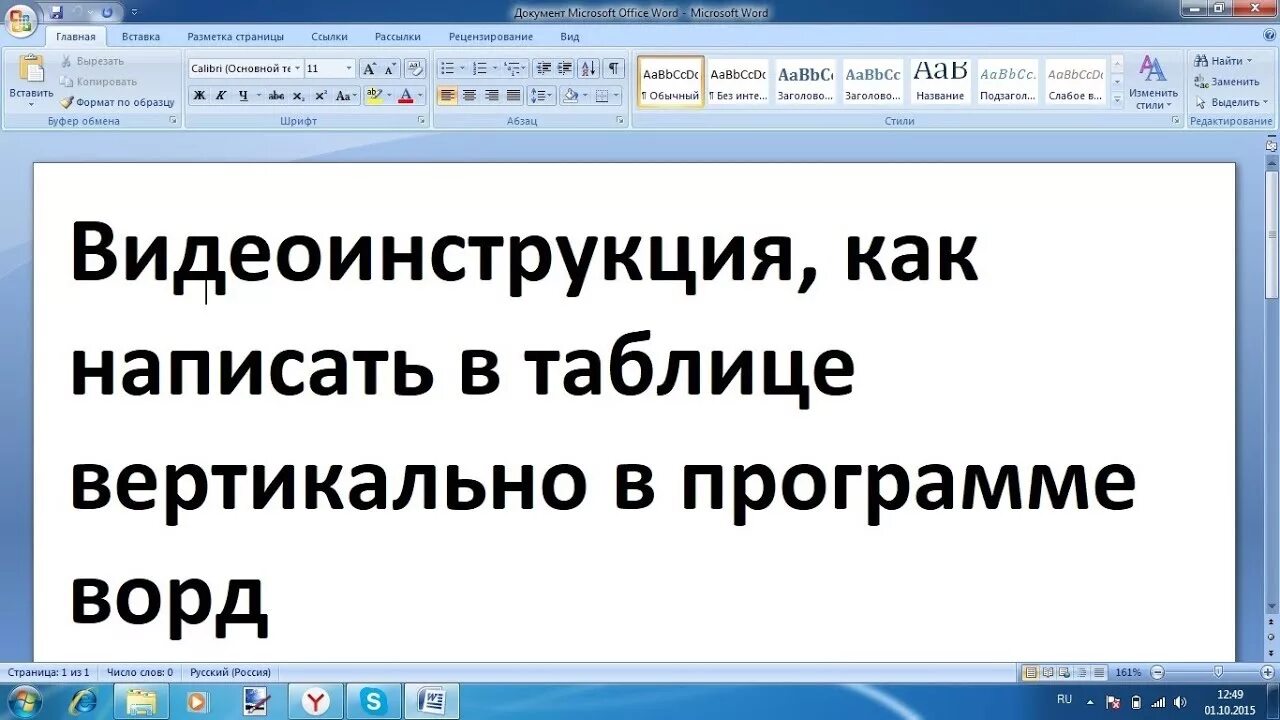
Task: Apply Обычный style
Action: (x=671, y=81)
